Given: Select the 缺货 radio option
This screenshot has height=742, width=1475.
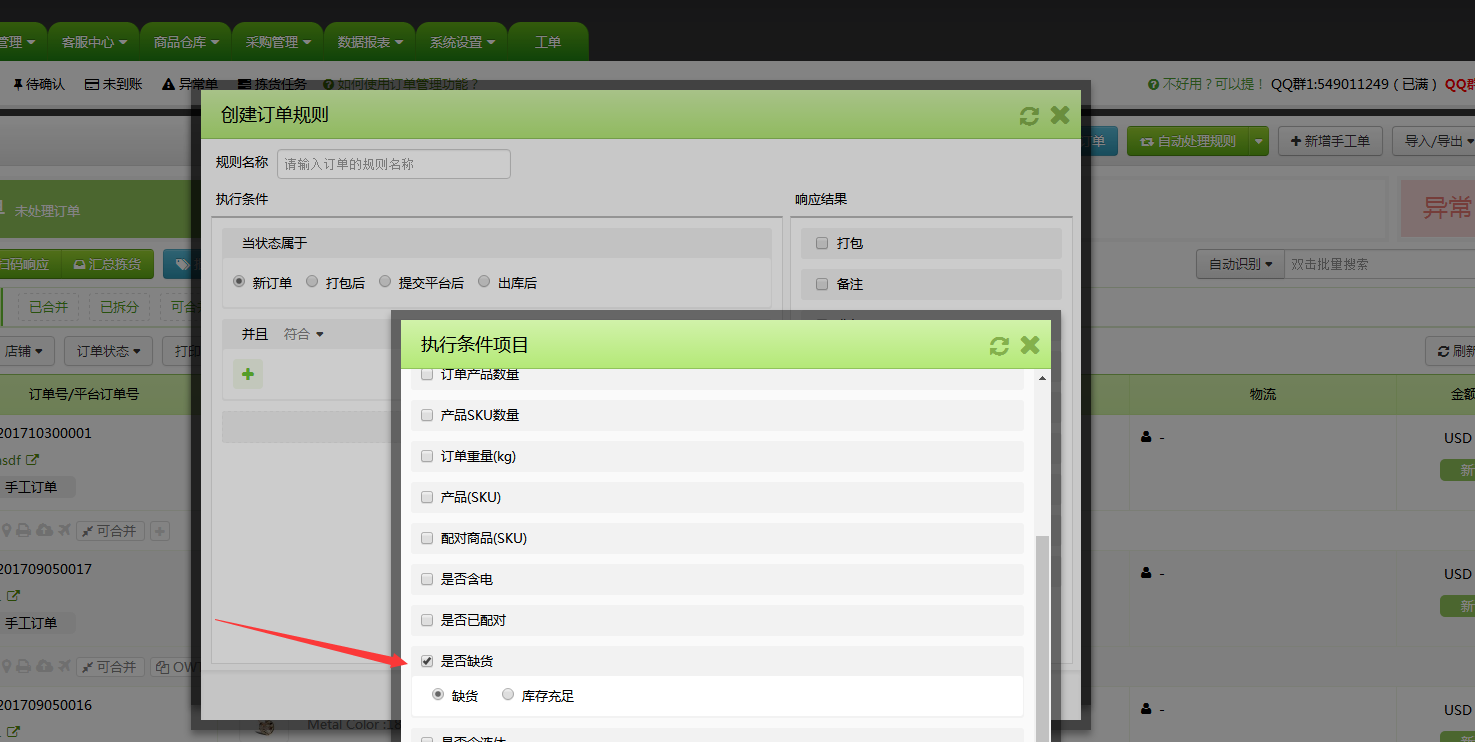Looking at the screenshot, I should tap(438, 694).
